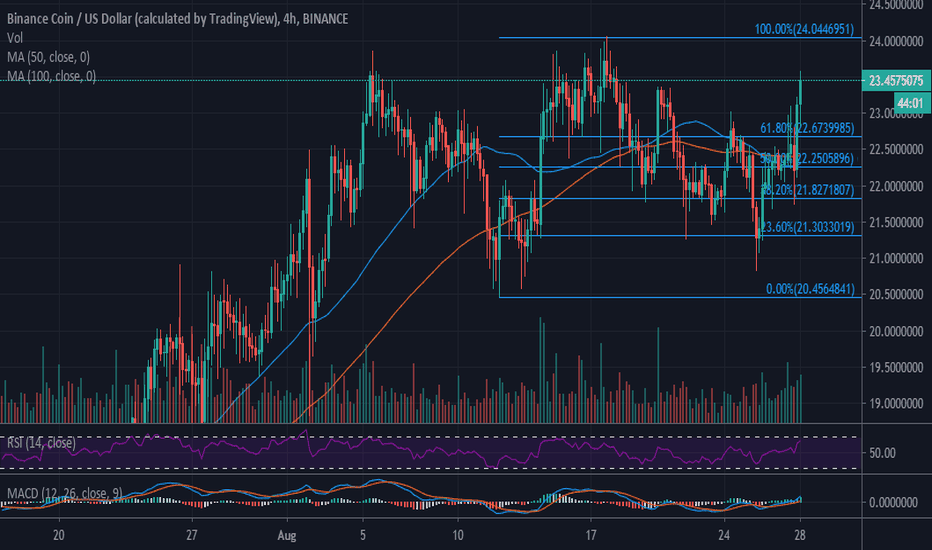
Task: Click the 19.5000000 price axis label
Action: [x=896, y=367]
